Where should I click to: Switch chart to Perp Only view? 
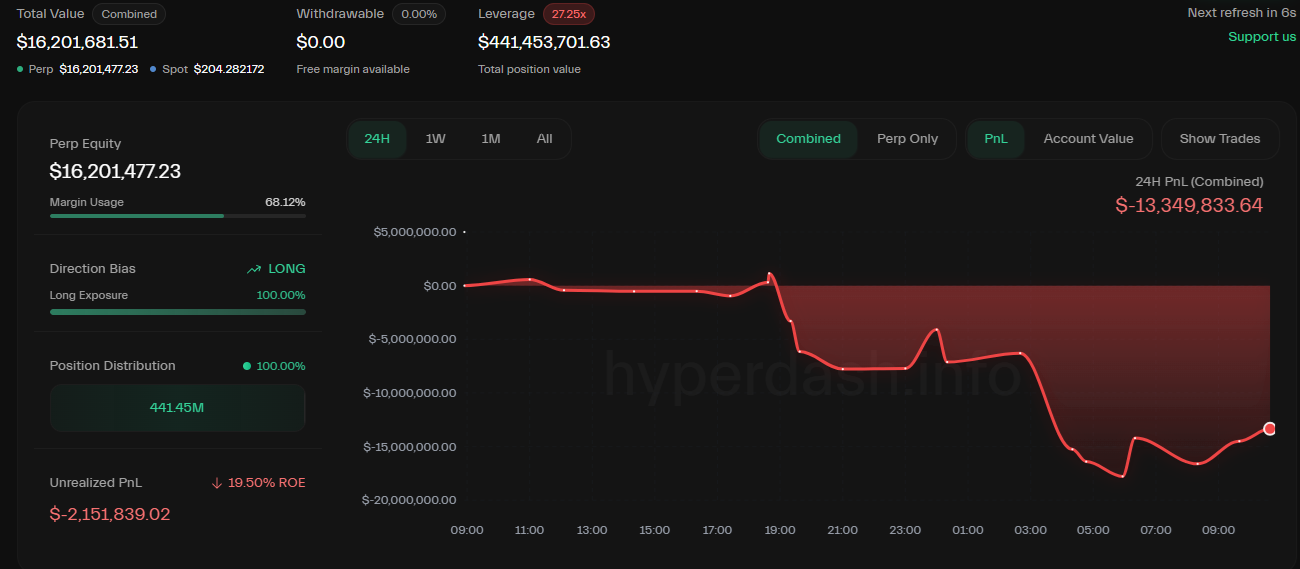[907, 139]
